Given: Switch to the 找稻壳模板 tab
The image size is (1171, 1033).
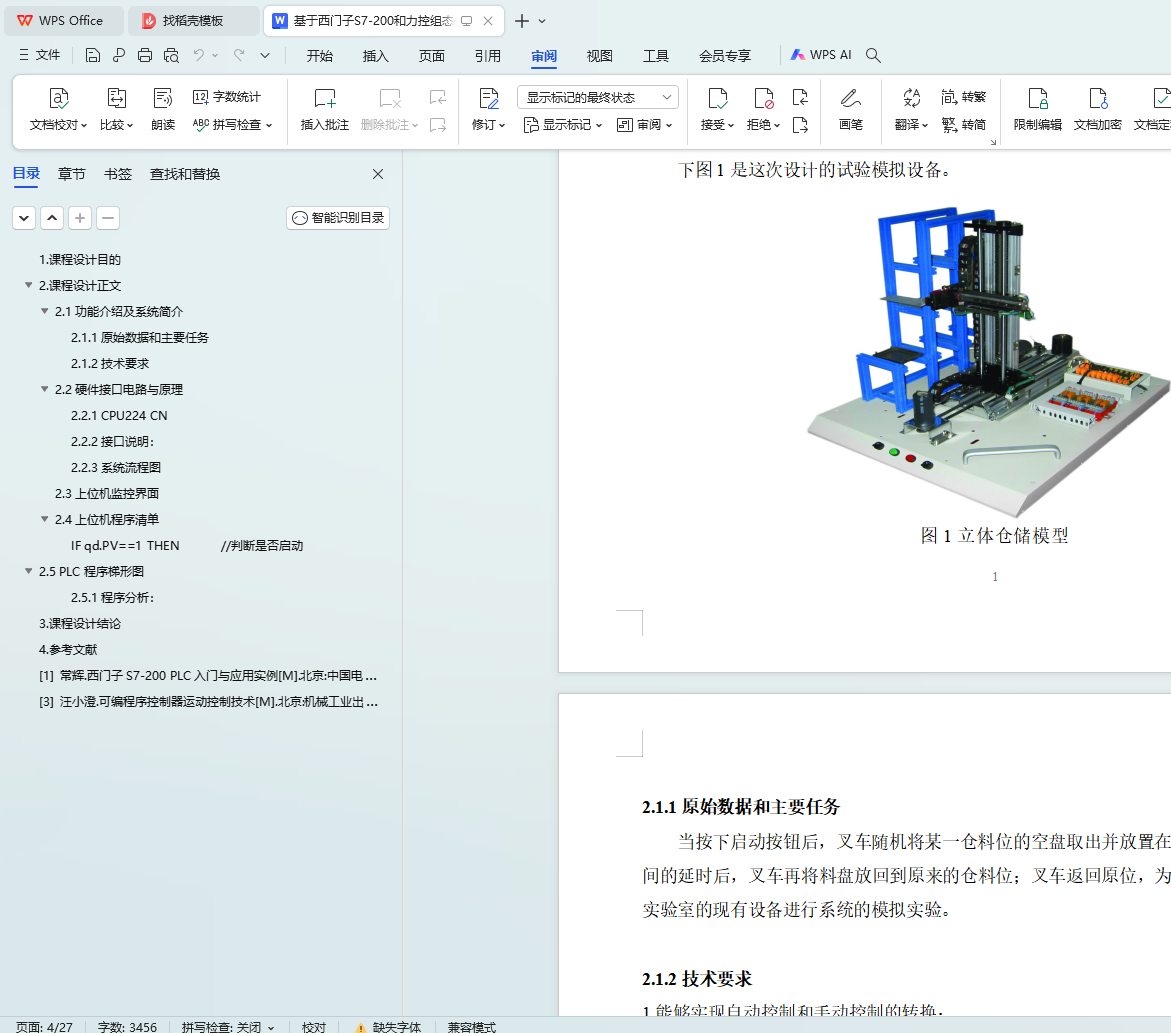Looking at the screenshot, I should pyautogui.click(x=193, y=21).
